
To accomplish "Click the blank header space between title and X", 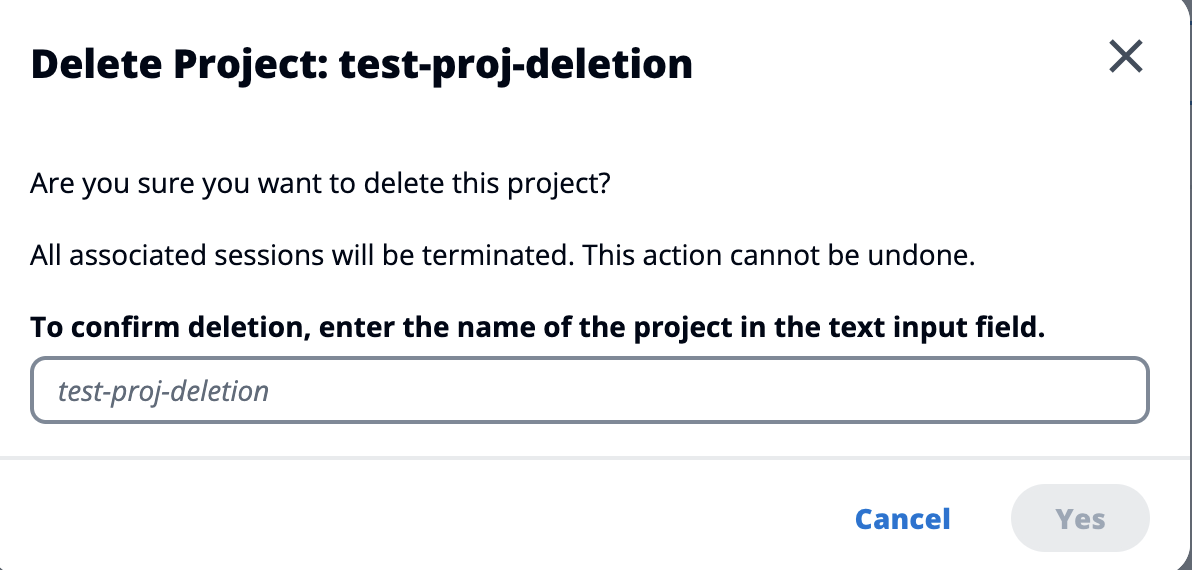I will click(x=900, y=65).
